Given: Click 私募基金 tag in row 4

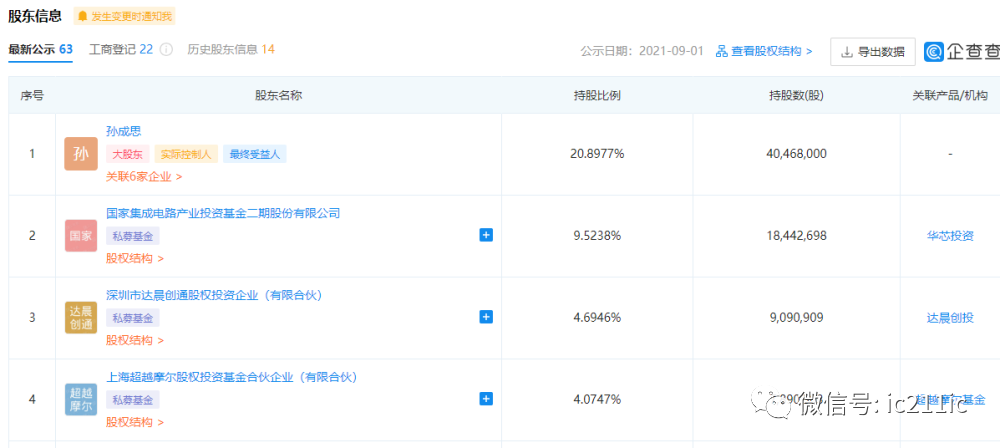Looking at the screenshot, I should coord(133,400).
